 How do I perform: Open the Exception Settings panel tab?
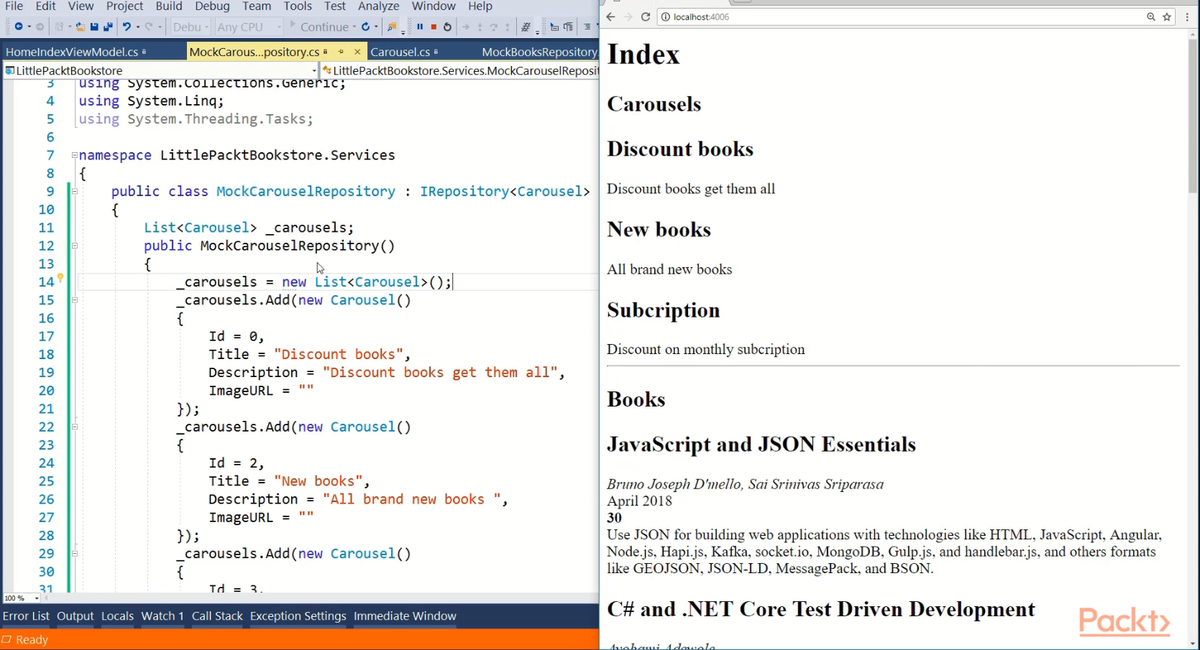click(298, 616)
